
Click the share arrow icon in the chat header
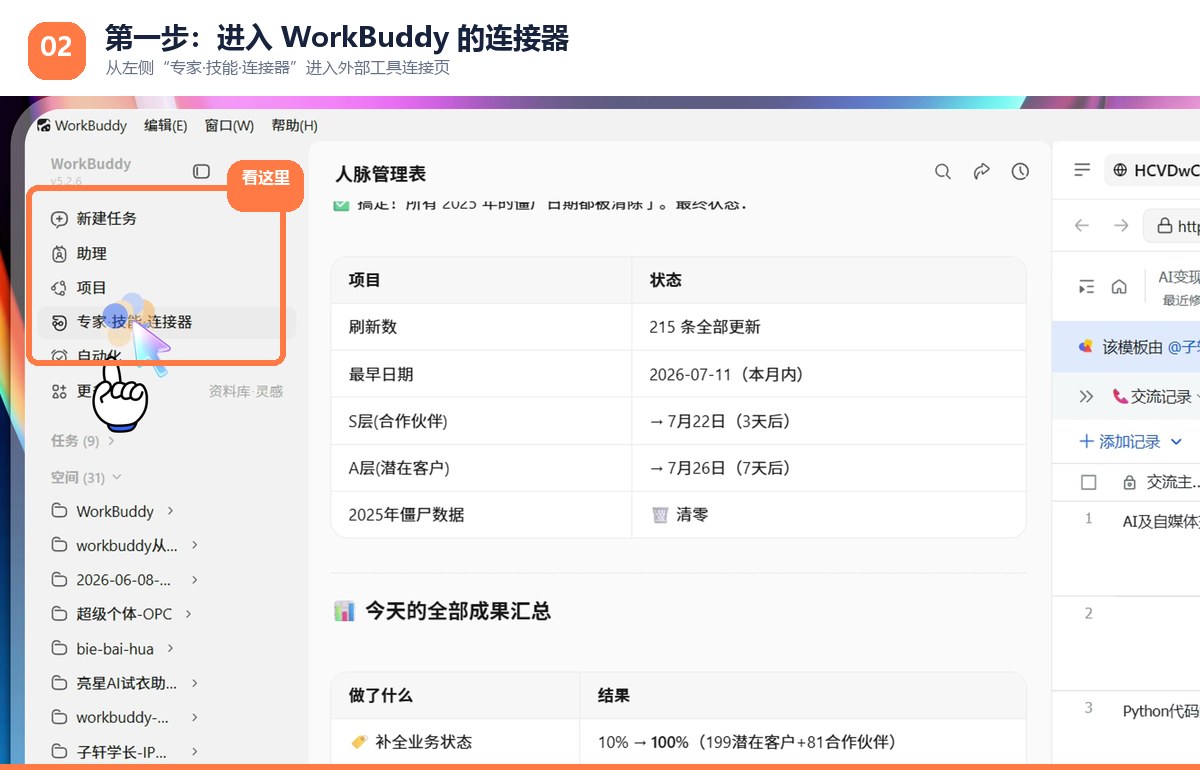point(981,172)
